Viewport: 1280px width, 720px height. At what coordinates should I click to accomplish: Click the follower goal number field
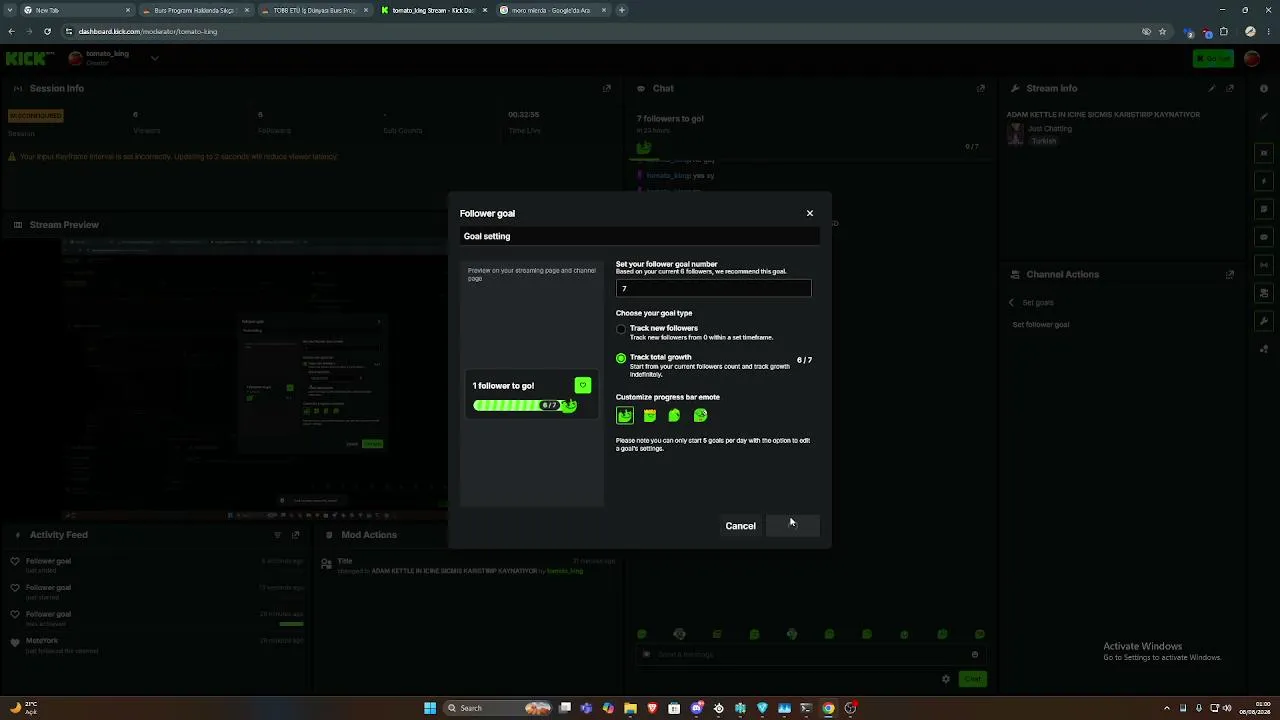[x=713, y=288]
